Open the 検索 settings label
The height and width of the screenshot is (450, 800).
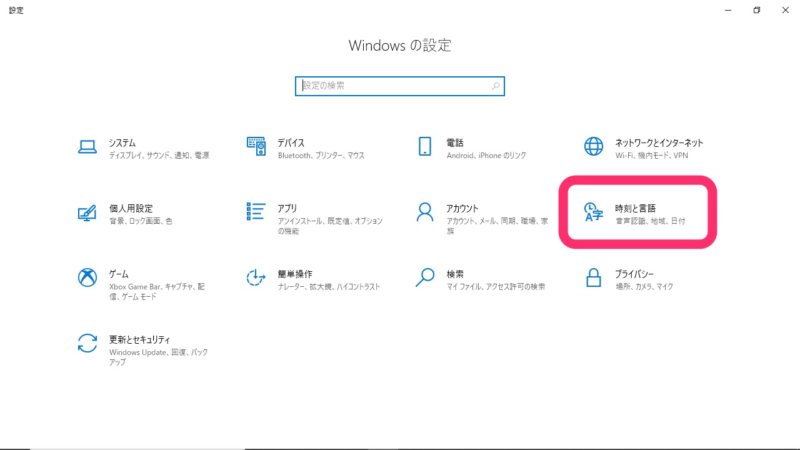(x=455, y=274)
